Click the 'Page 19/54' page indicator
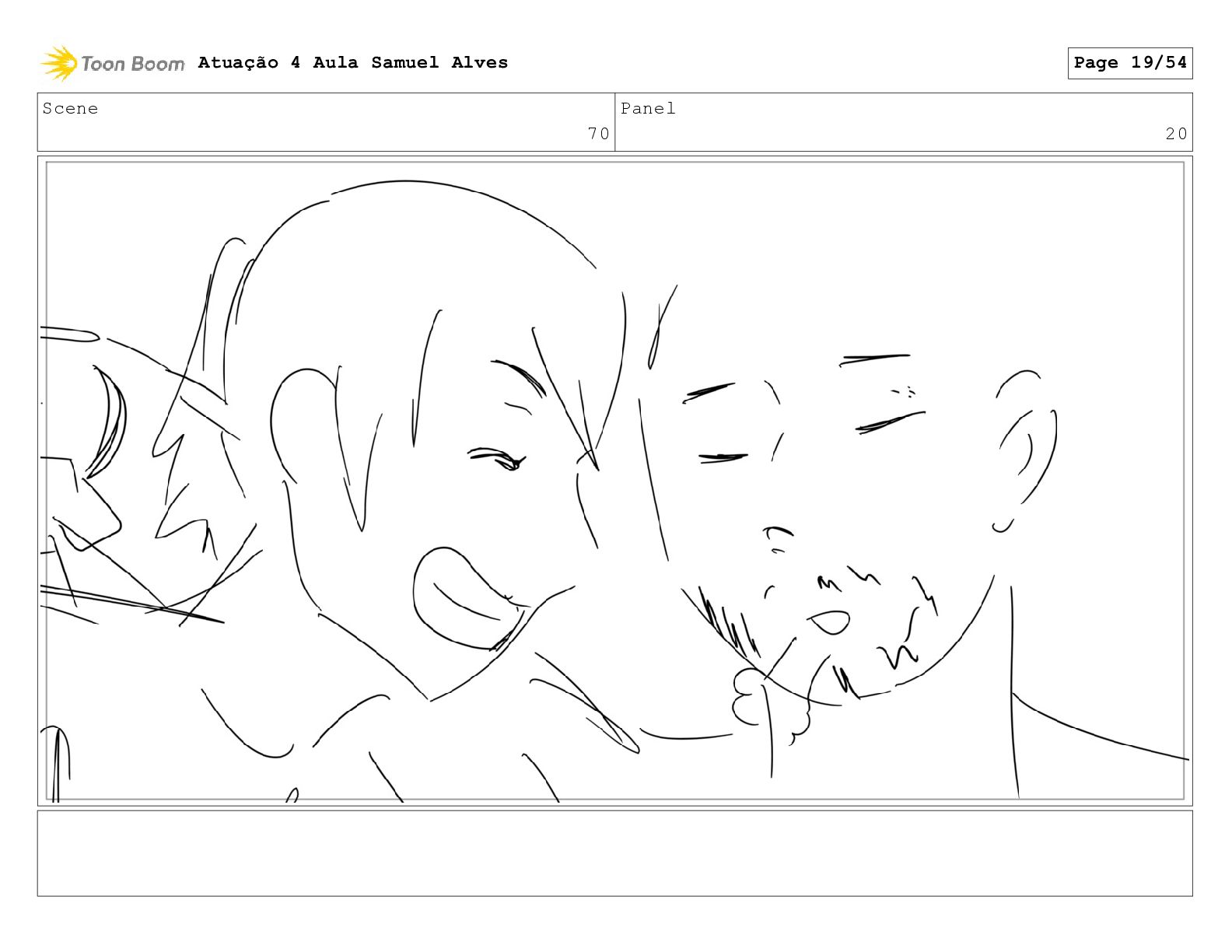This screenshot has height=952, width=1232. (1130, 63)
